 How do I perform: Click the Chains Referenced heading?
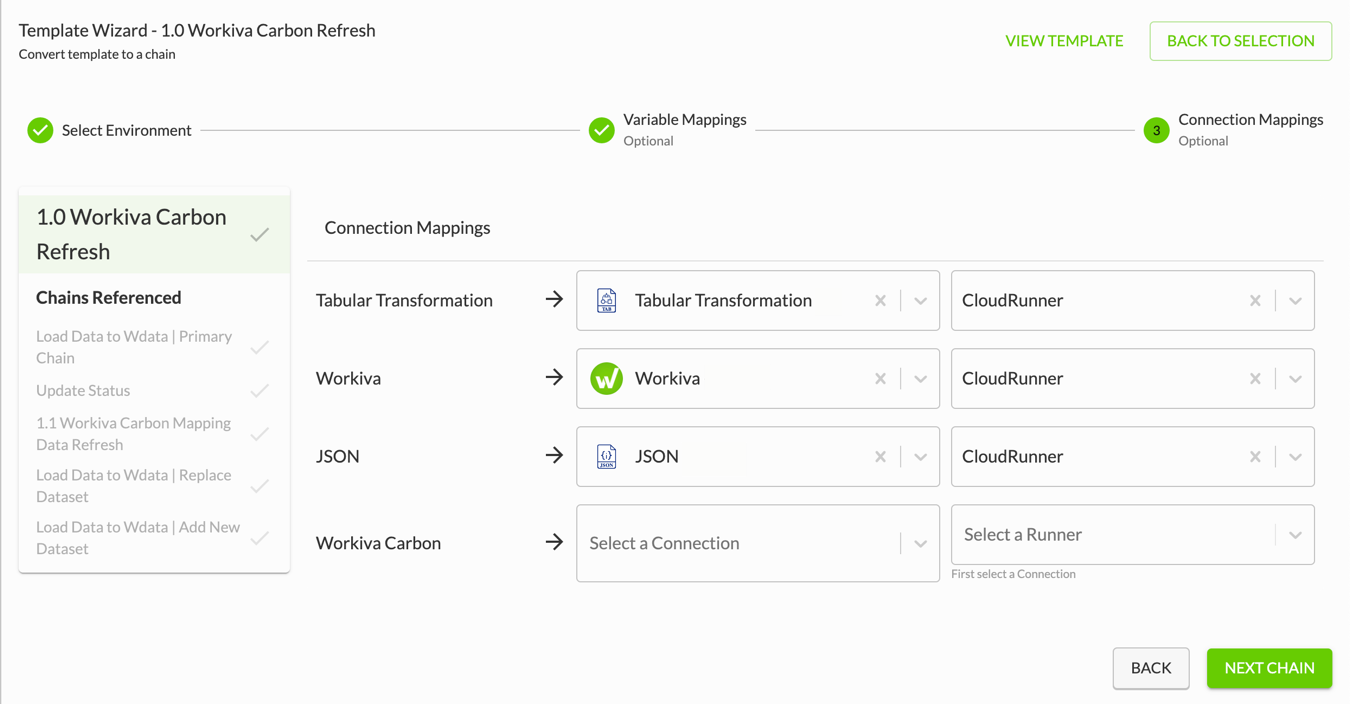tap(108, 297)
